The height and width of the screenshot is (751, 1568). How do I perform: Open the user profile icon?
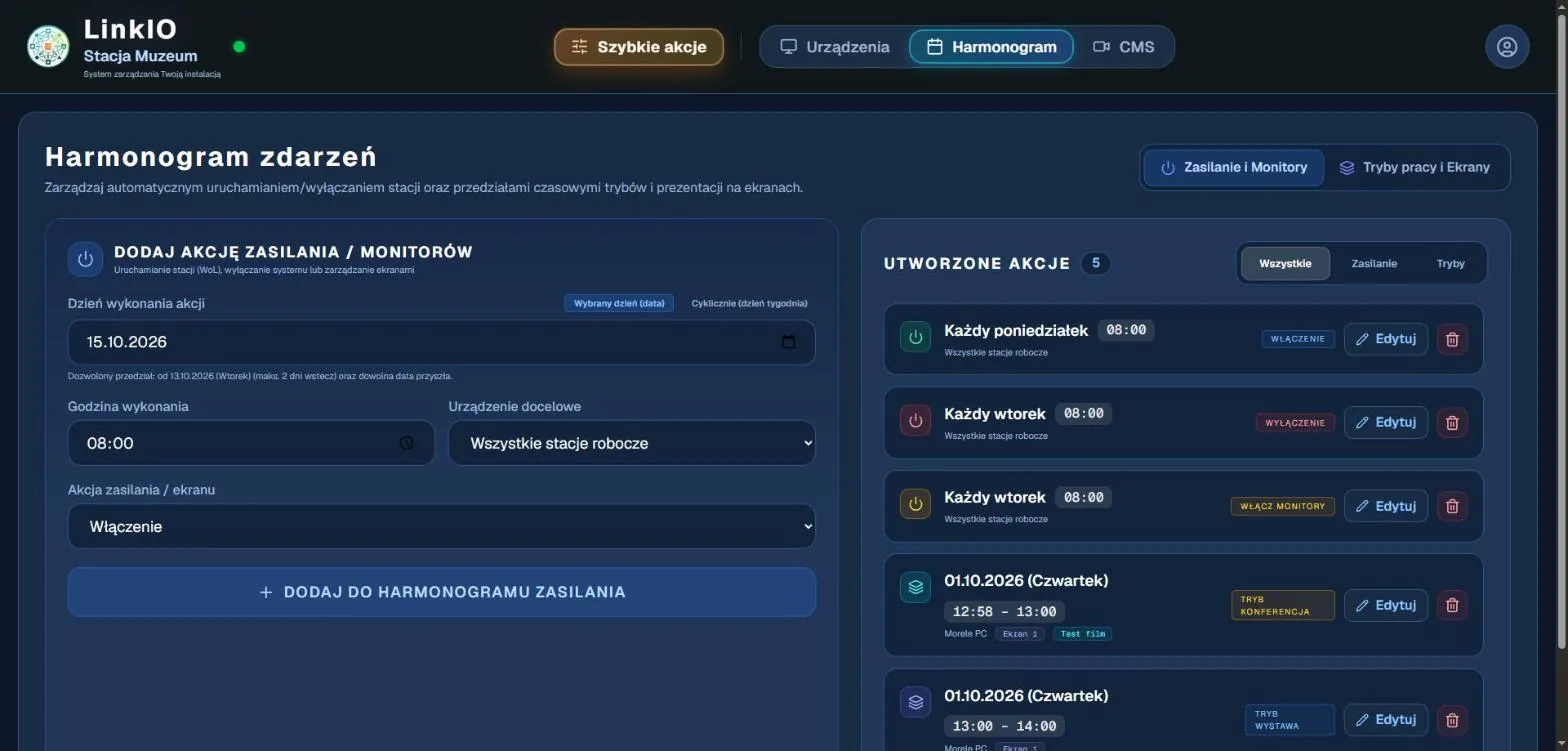(x=1506, y=47)
